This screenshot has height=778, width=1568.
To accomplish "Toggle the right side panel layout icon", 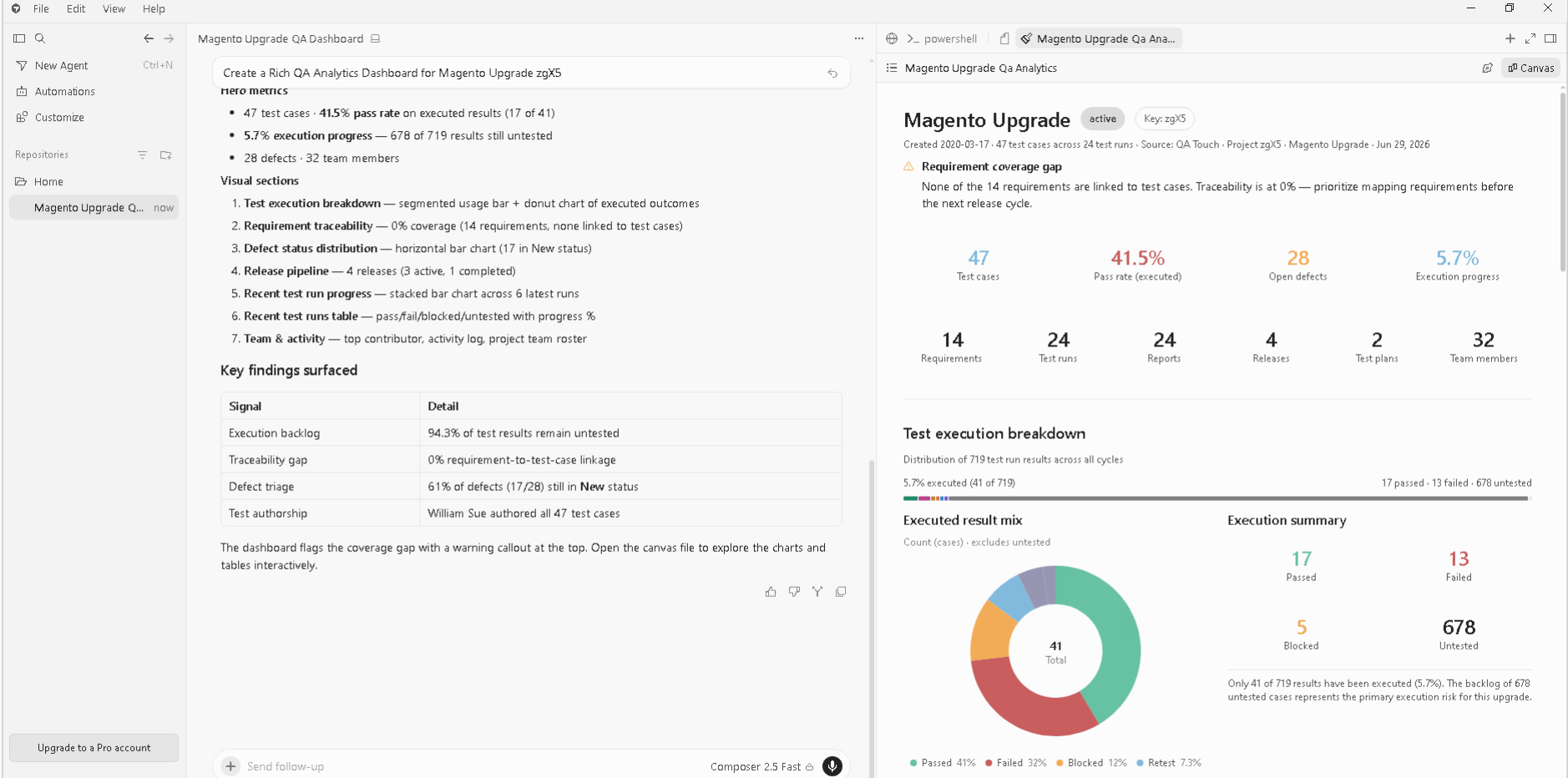I will [x=1550, y=38].
